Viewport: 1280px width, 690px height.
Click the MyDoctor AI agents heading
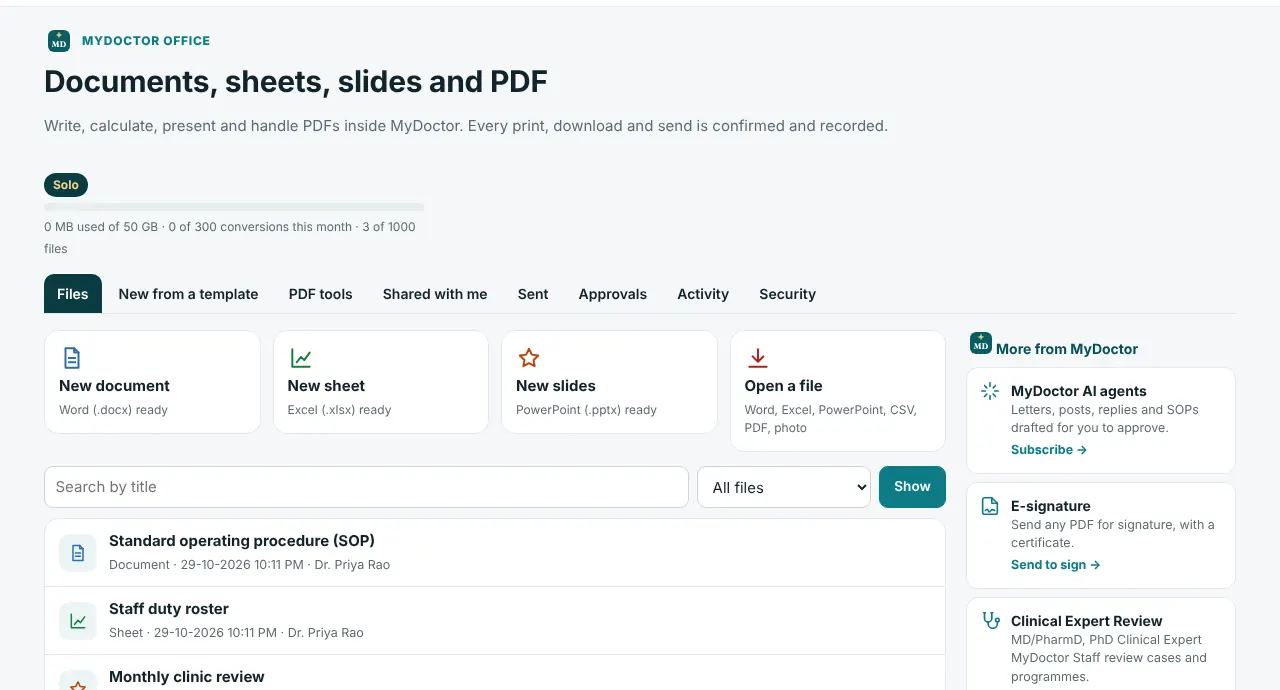point(1079,391)
